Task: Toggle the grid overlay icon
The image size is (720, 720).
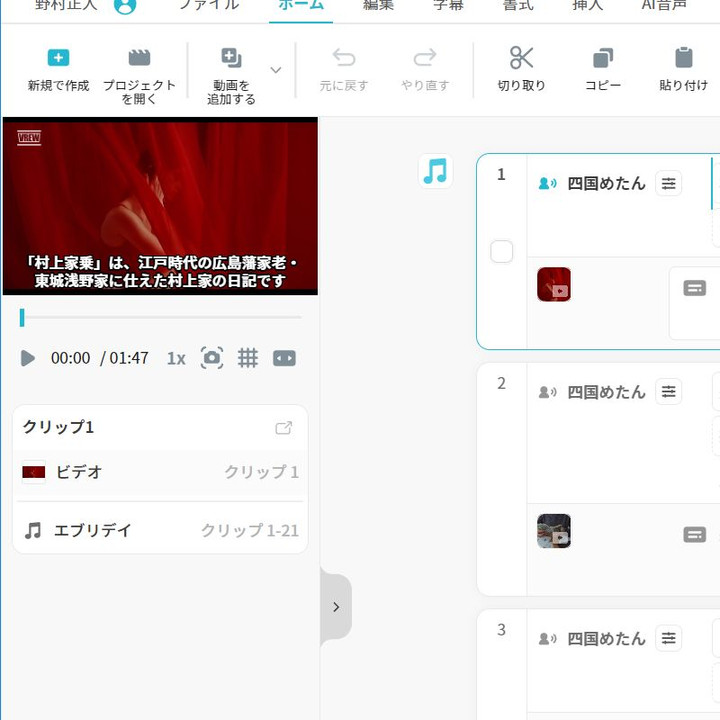Action: (x=248, y=358)
